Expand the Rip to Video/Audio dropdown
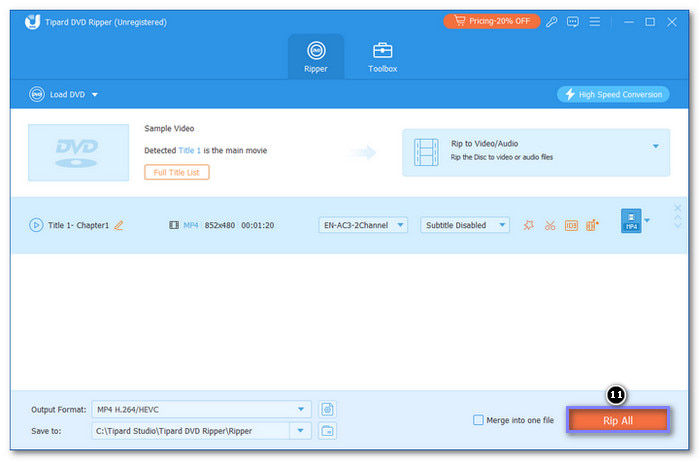700x461 pixels. tap(655, 146)
